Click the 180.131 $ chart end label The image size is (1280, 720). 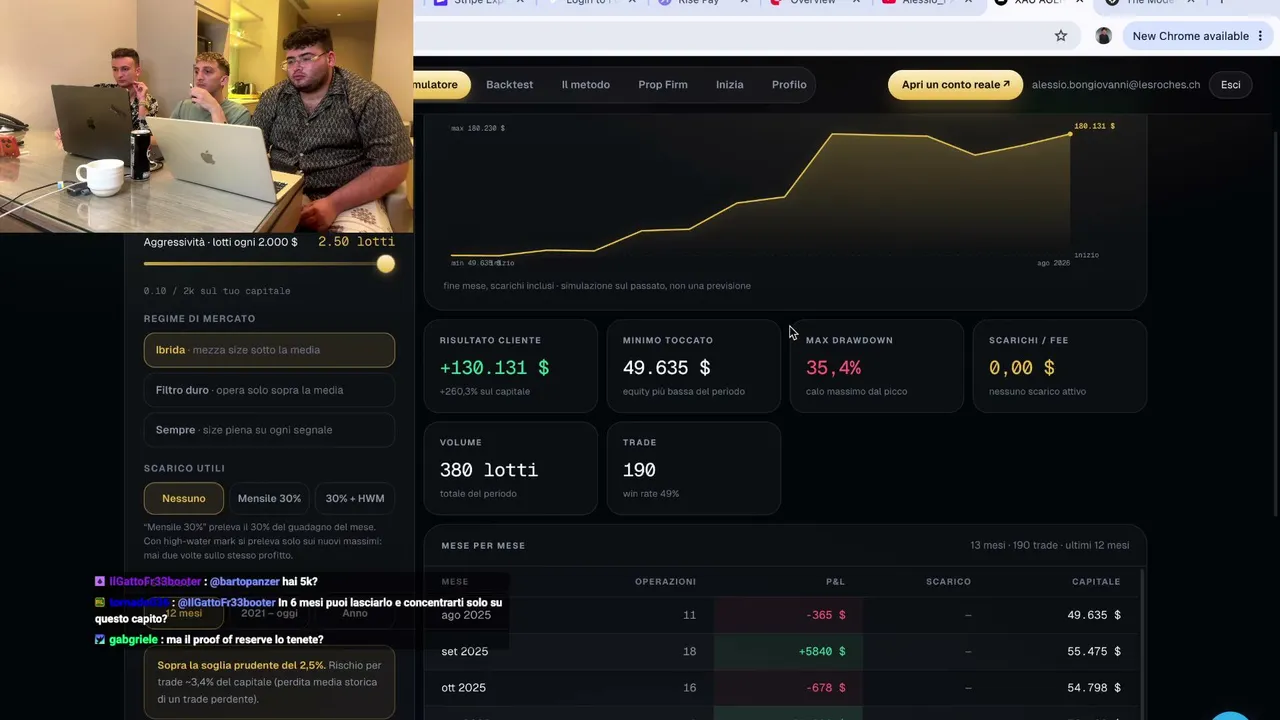click(1094, 127)
